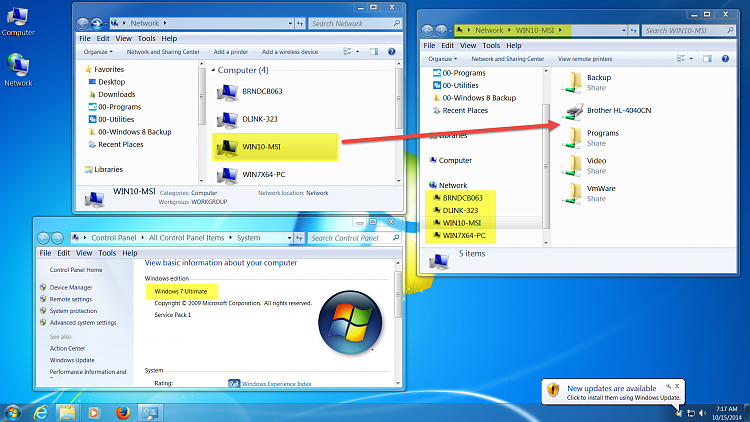Screen dimensions: 750x422
Task: Click Help icon in Network window toolbar
Action: tap(392, 52)
